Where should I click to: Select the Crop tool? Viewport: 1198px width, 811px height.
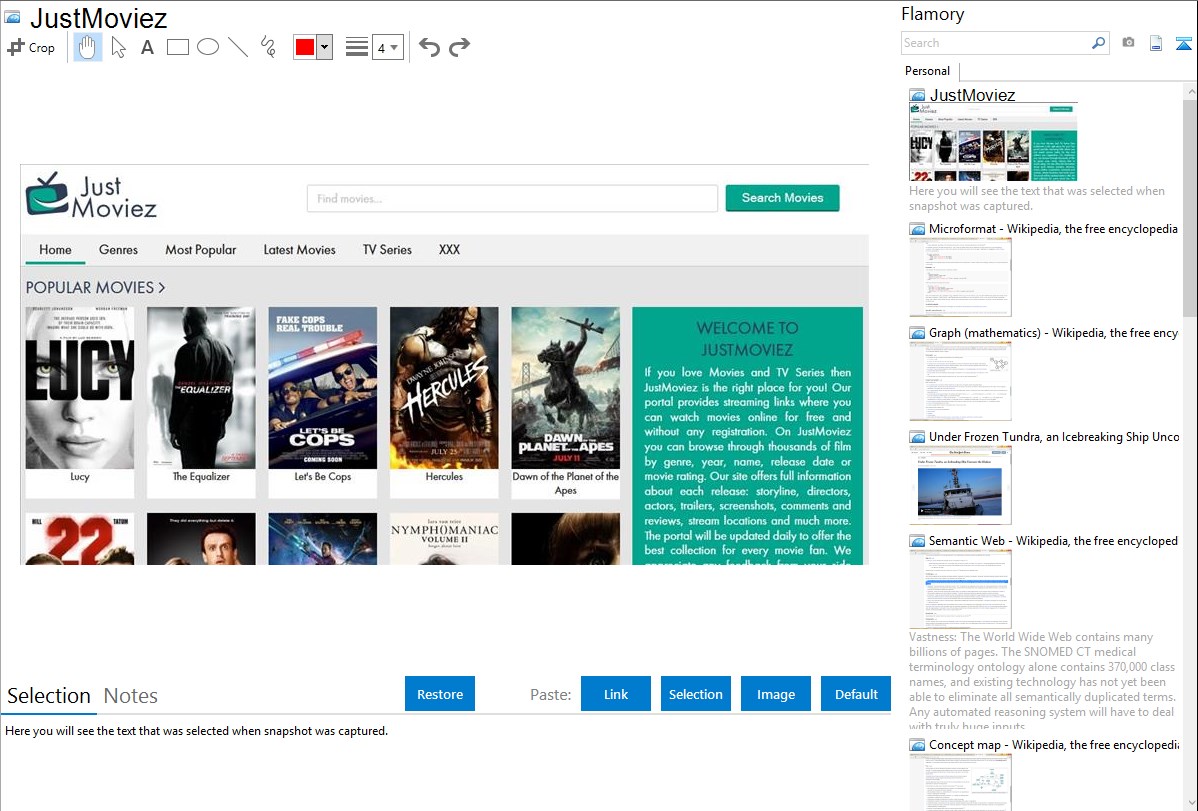coord(31,47)
